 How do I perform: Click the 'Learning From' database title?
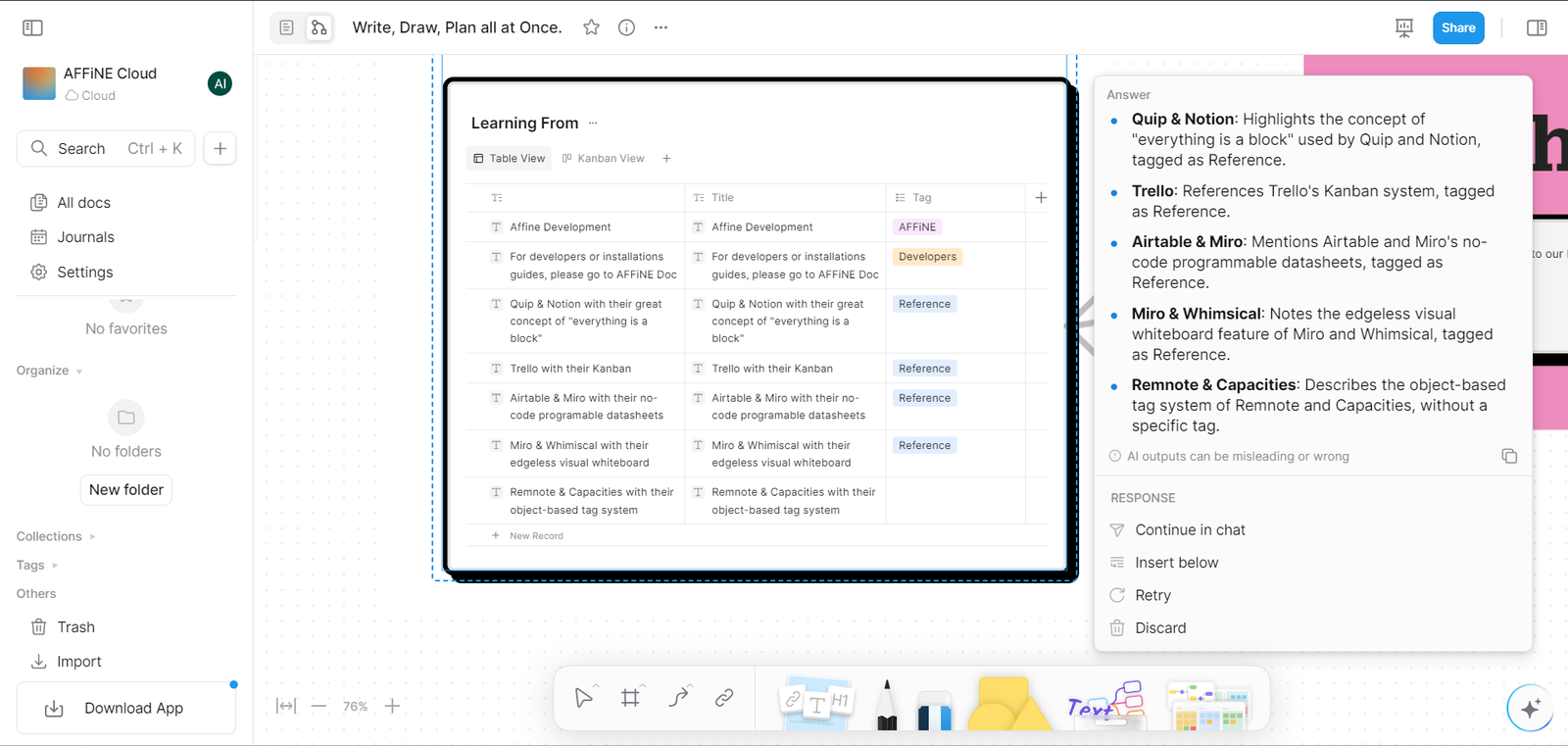(x=524, y=124)
